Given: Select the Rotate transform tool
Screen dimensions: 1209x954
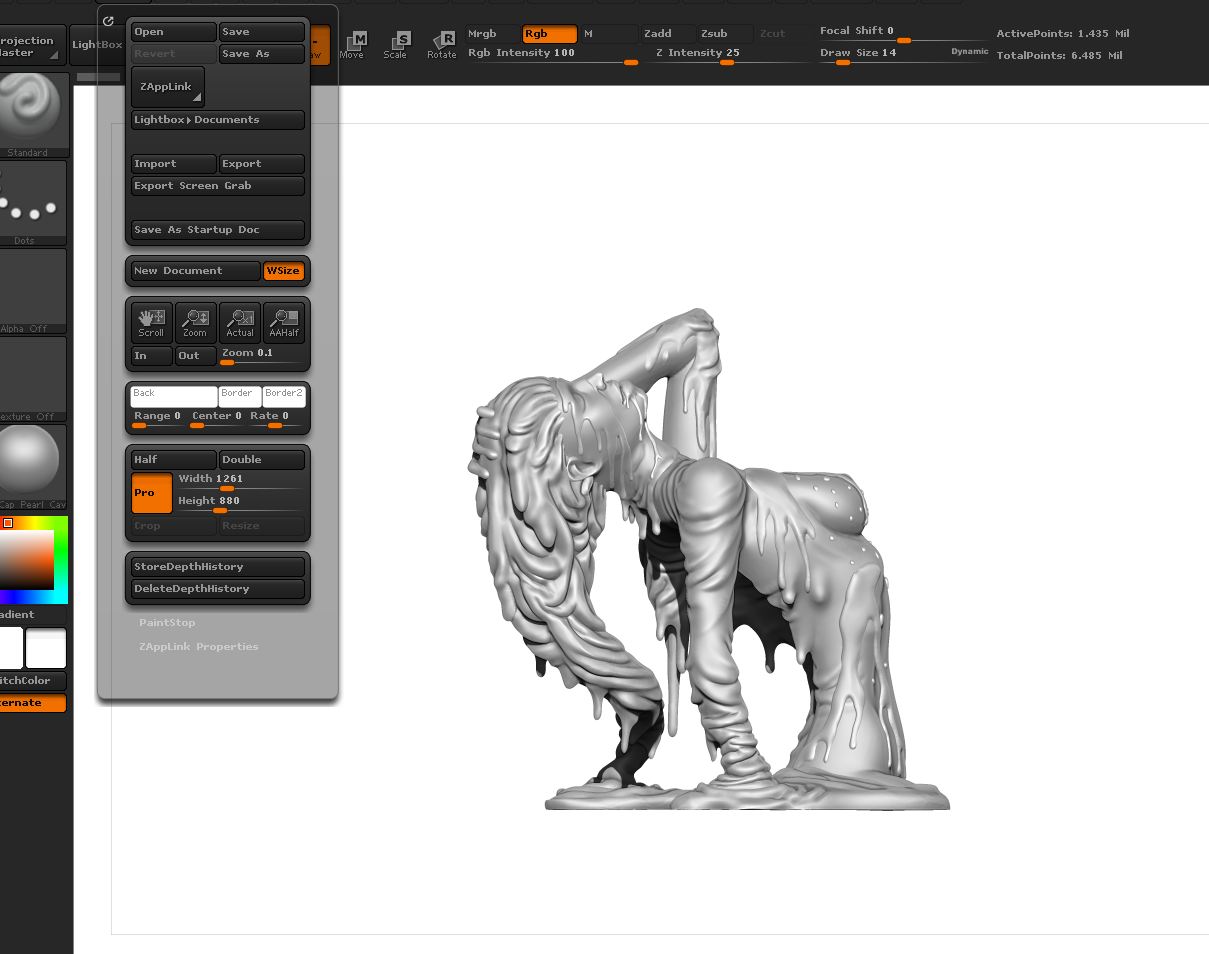Looking at the screenshot, I should click(x=441, y=45).
